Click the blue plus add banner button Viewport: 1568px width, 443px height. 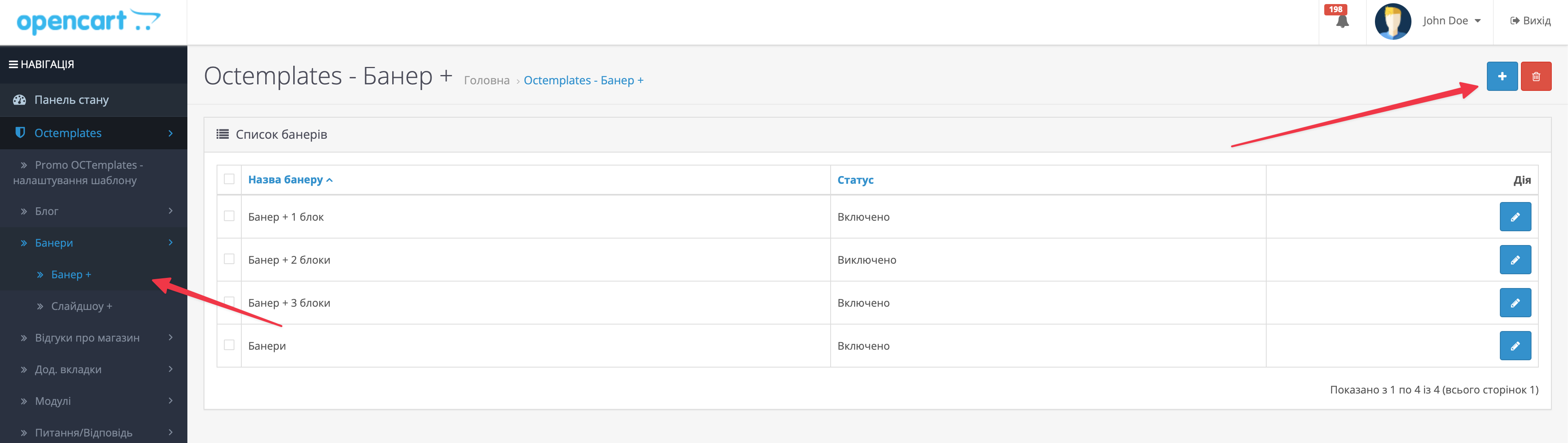(x=1501, y=76)
